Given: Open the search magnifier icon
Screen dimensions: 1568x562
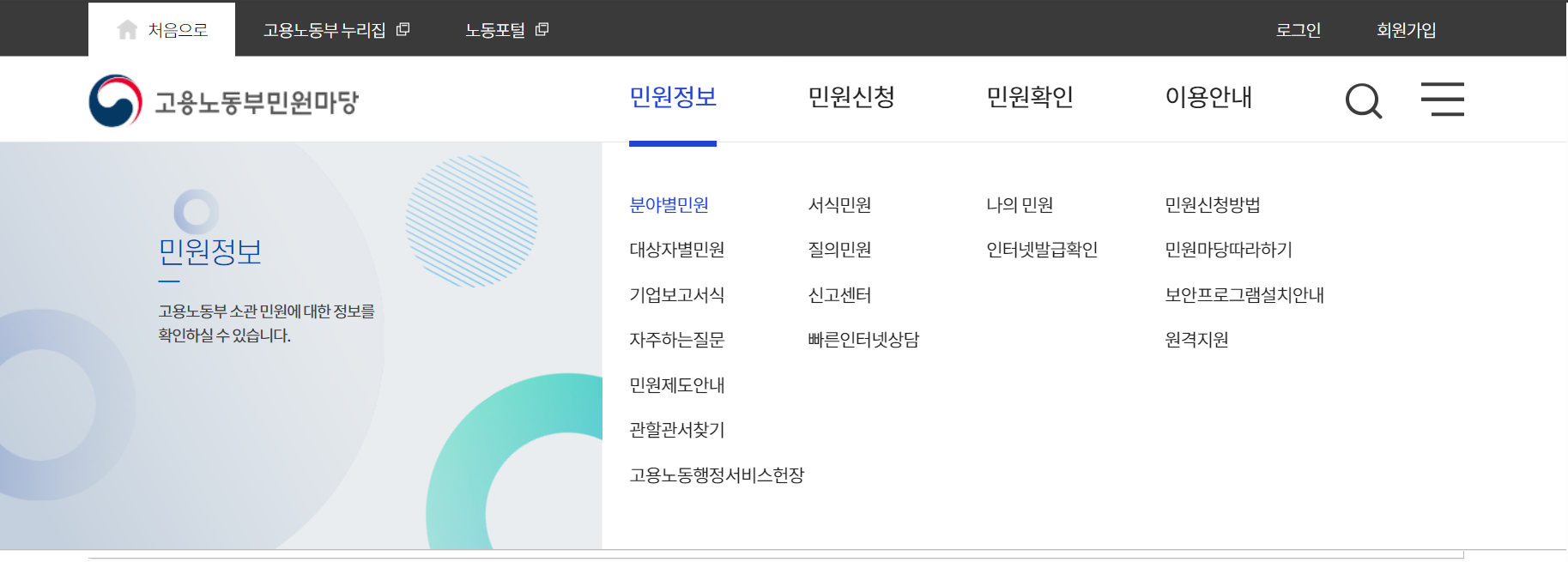Looking at the screenshot, I should 1364,100.
